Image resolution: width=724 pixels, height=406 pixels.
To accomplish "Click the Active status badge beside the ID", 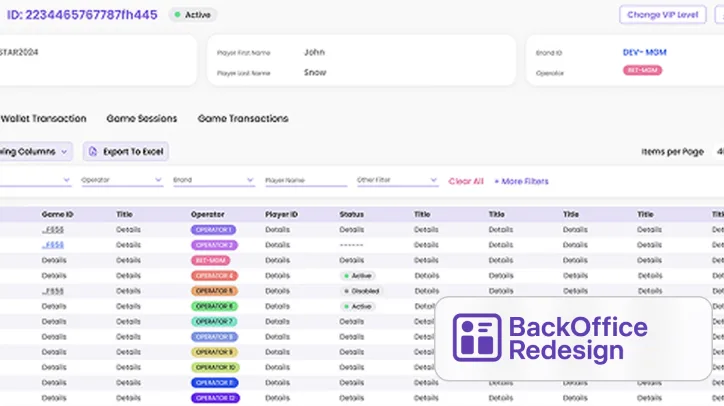I will tap(193, 15).
